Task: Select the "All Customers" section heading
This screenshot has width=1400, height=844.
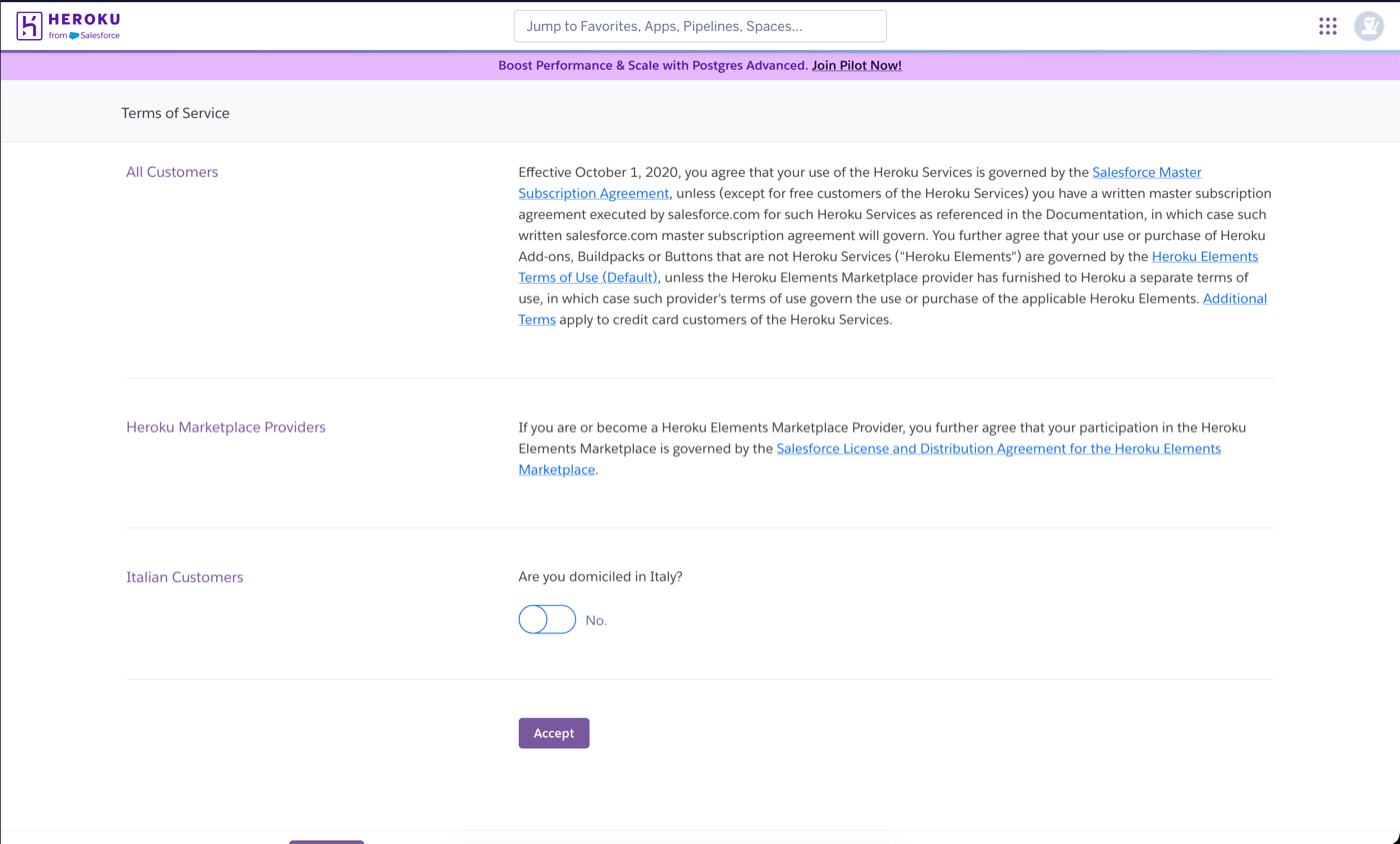Action: [172, 172]
